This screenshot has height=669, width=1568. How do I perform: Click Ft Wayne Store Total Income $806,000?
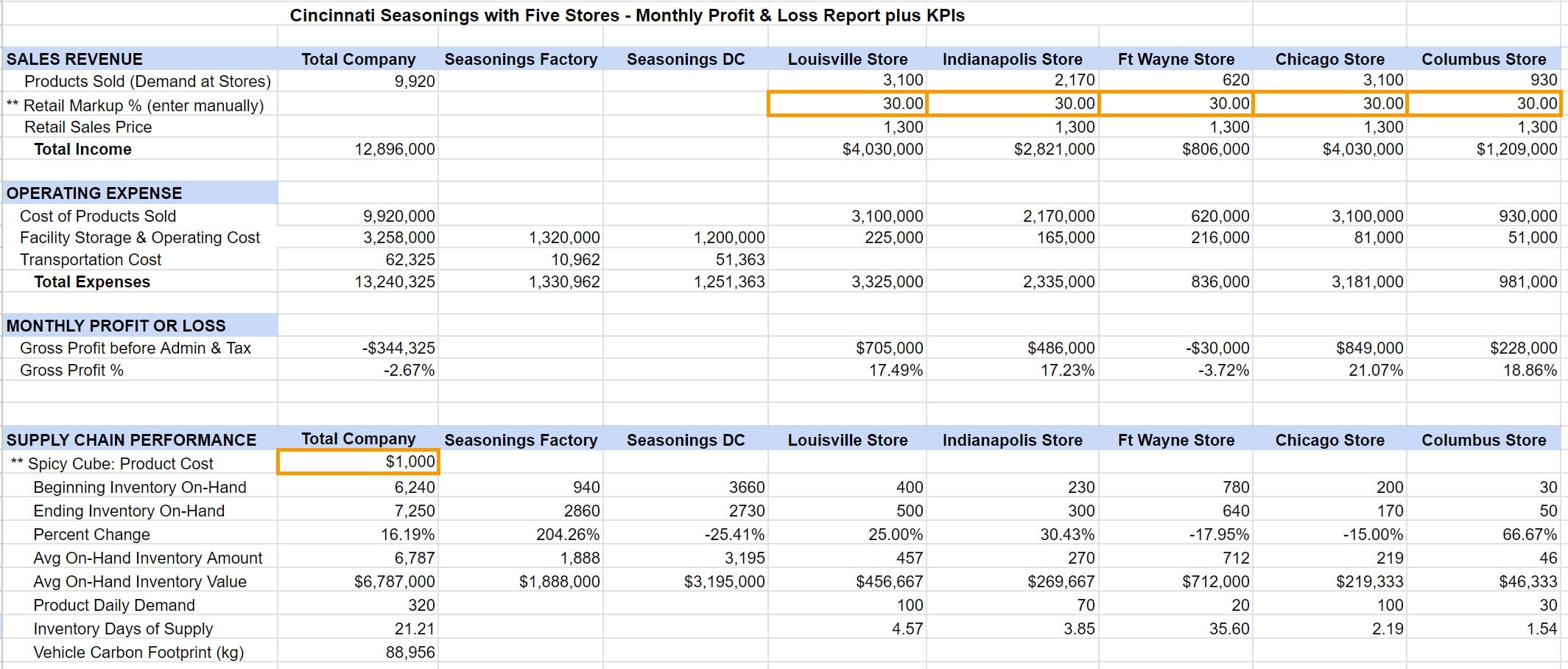click(x=1216, y=149)
